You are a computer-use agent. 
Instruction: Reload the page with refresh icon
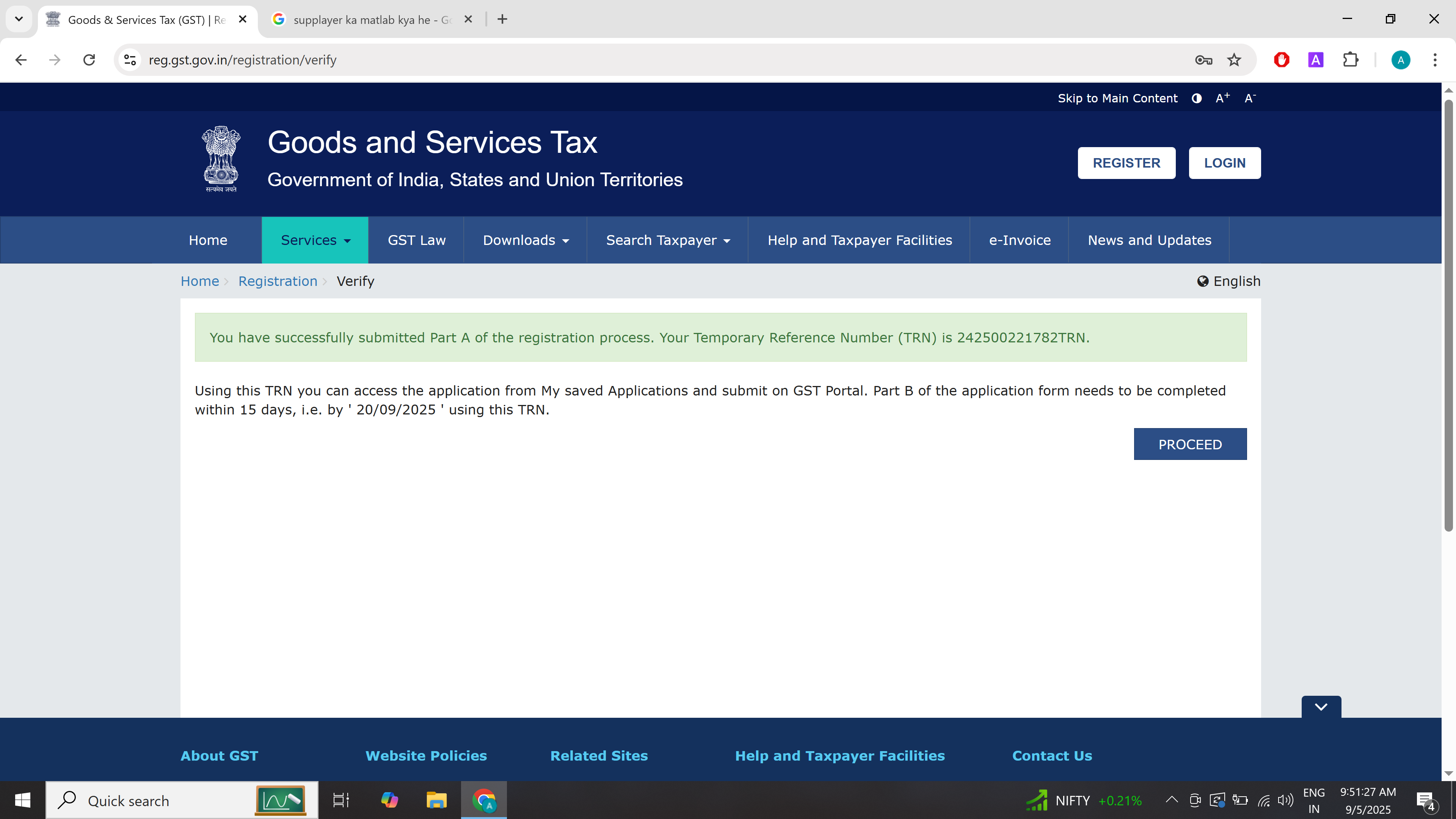pyautogui.click(x=89, y=60)
